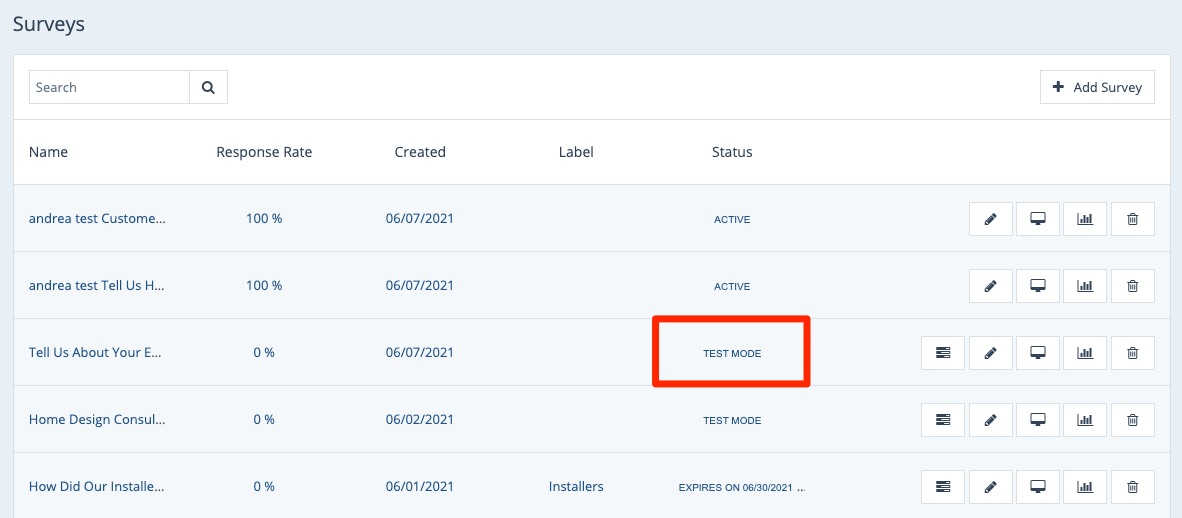This screenshot has width=1182, height=518.
Task: Delete the andrea test Customer survey
Action: coord(1132,219)
